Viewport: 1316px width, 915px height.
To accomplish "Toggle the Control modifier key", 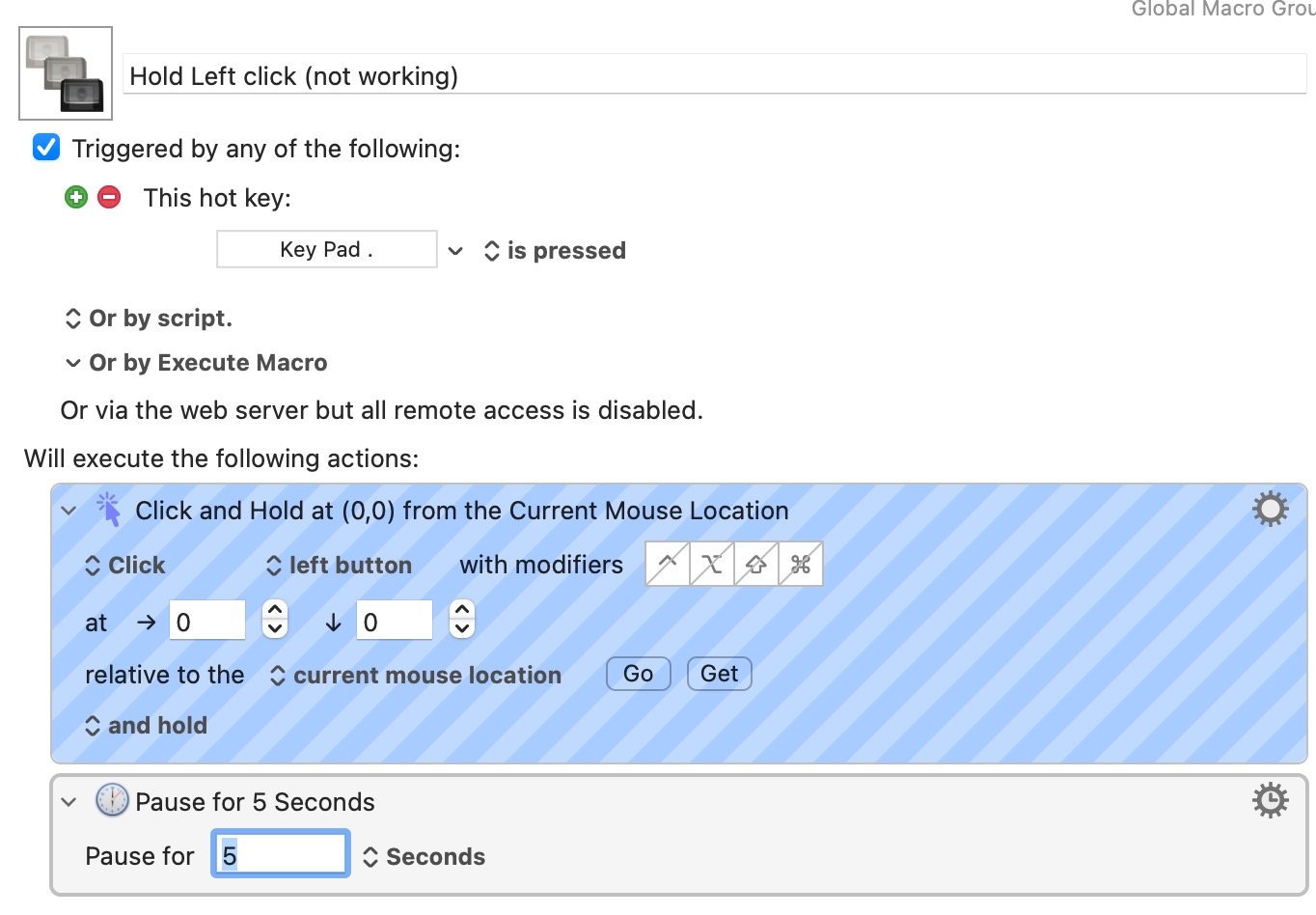I will (668, 565).
